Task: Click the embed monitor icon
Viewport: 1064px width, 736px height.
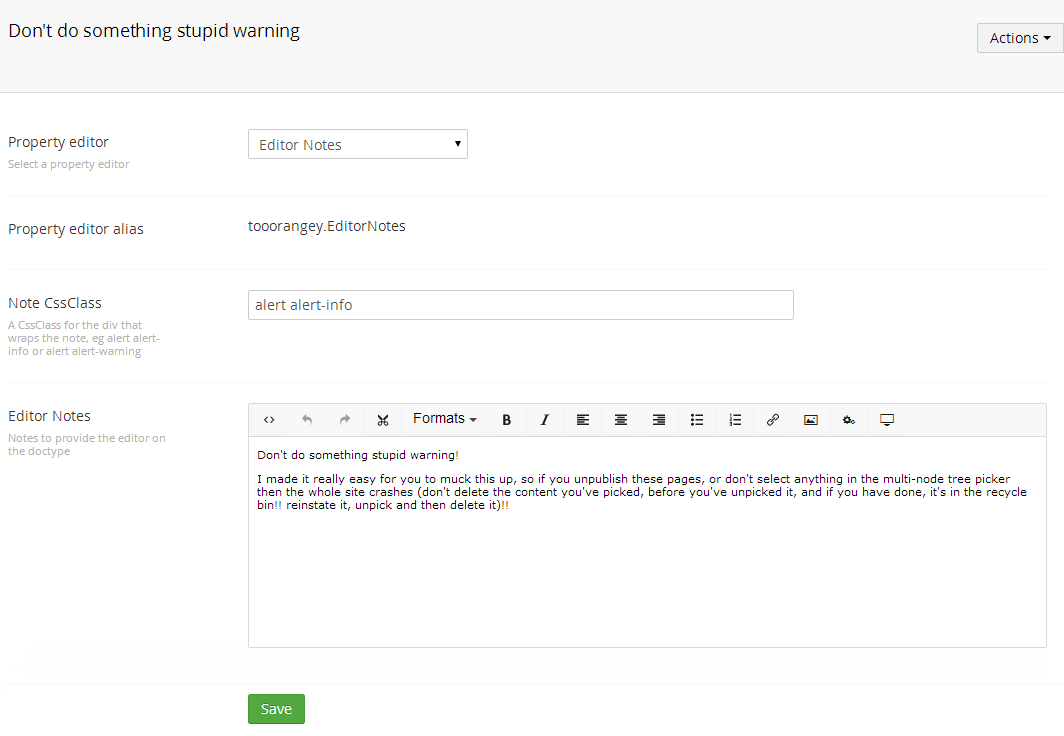Action: pos(887,420)
